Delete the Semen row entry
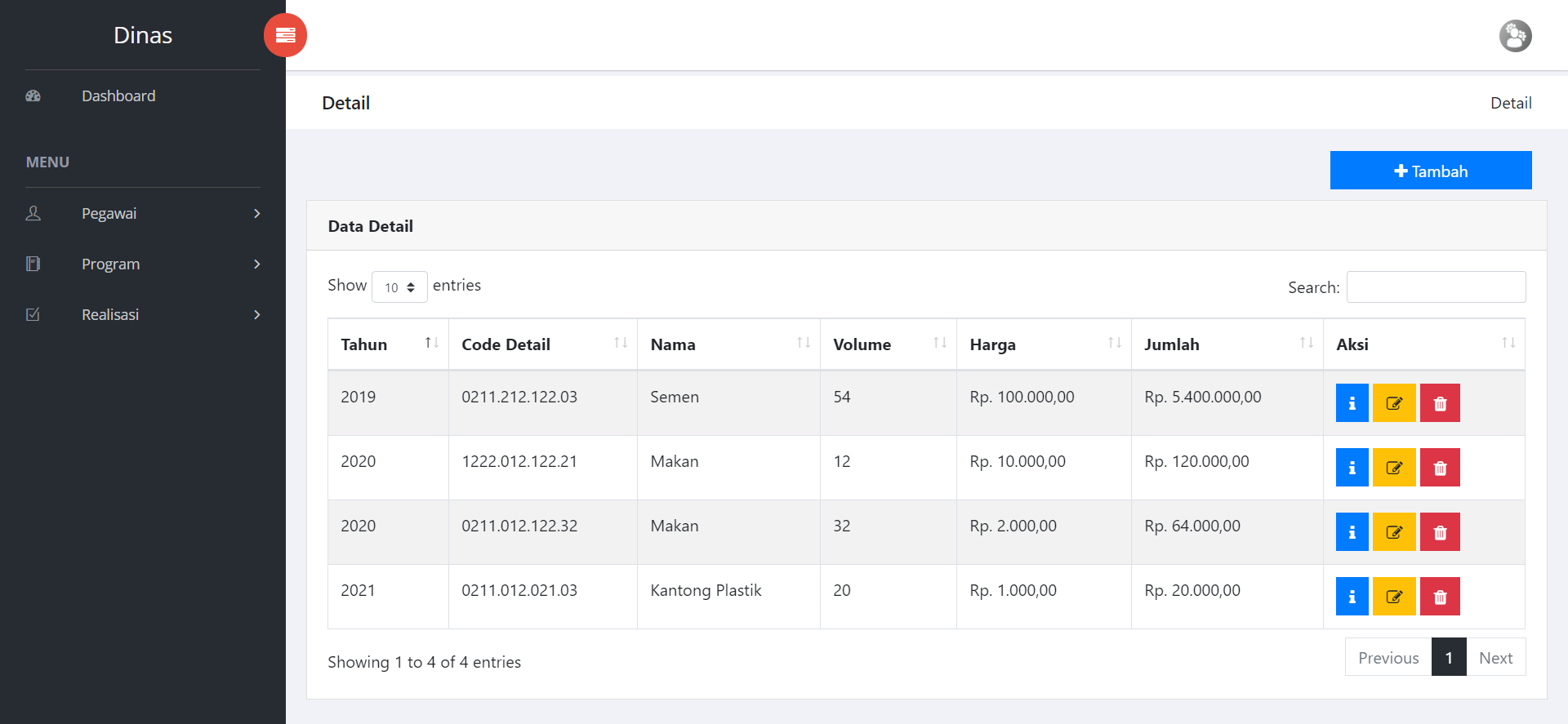Screen dimensions: 1568x724 click(x=1439, y=403)
